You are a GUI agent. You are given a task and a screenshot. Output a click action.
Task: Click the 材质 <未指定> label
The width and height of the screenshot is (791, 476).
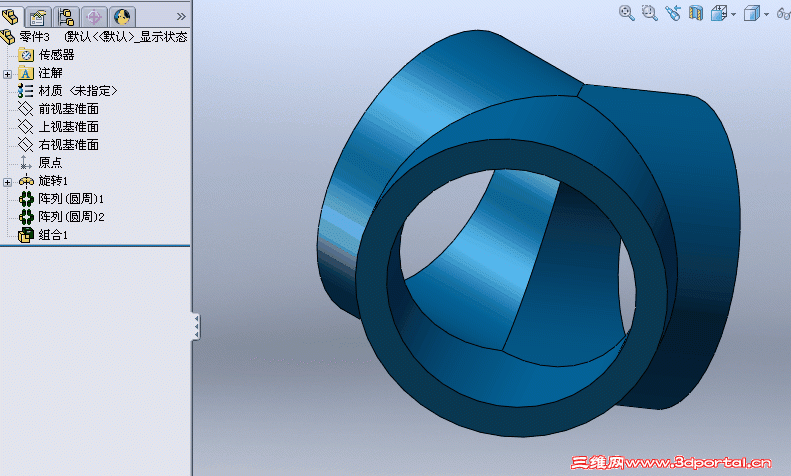(78, 91)
